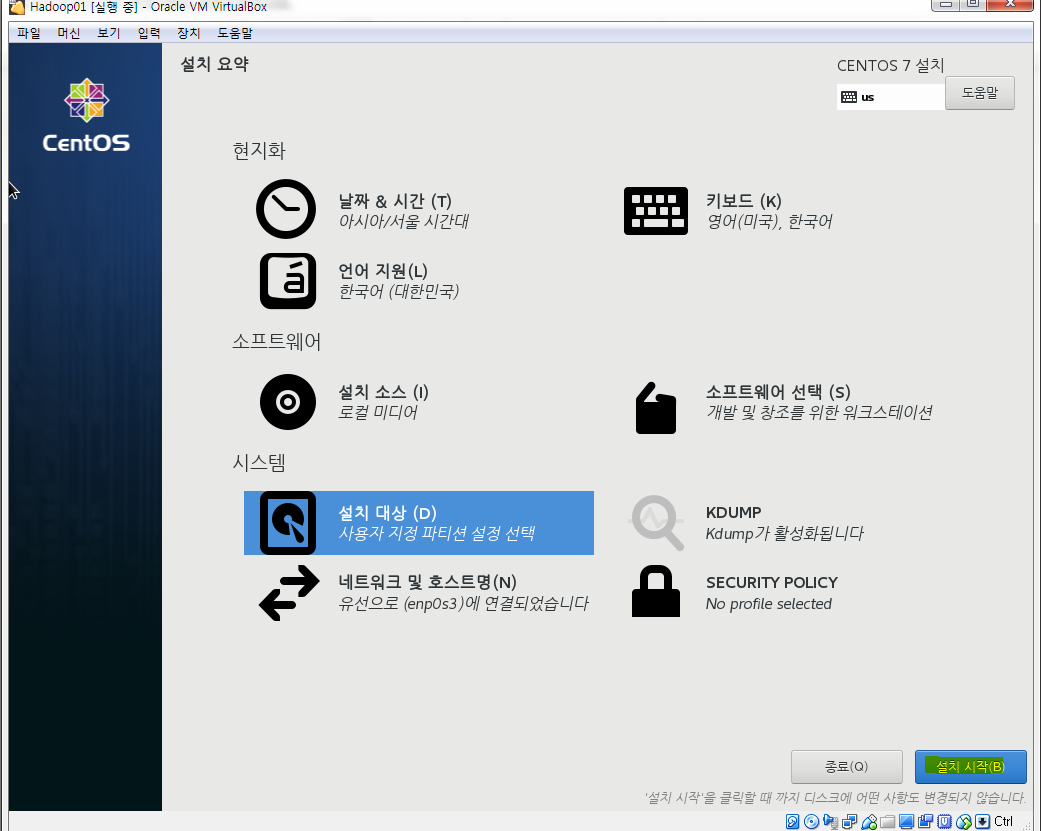This screenshot has height=831, width=1041.
Task: Click 개발 및 창조를 위한 워크스테이션 text
Action: tap(819, 413)
